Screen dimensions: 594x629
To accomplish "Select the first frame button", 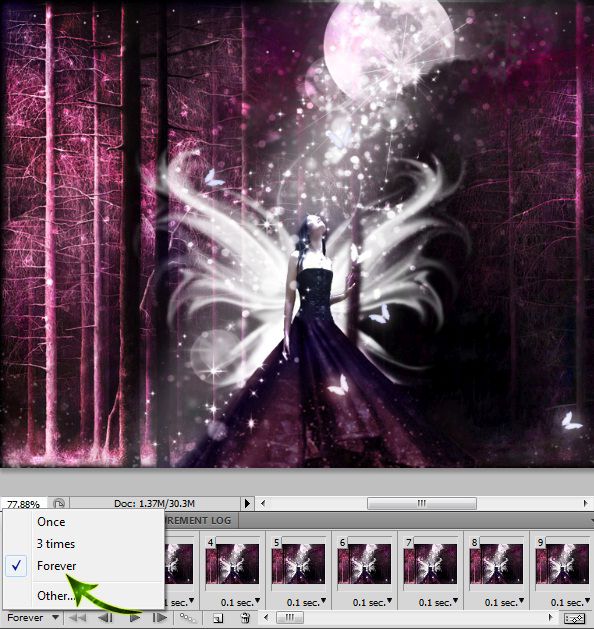I will [79, 618].
